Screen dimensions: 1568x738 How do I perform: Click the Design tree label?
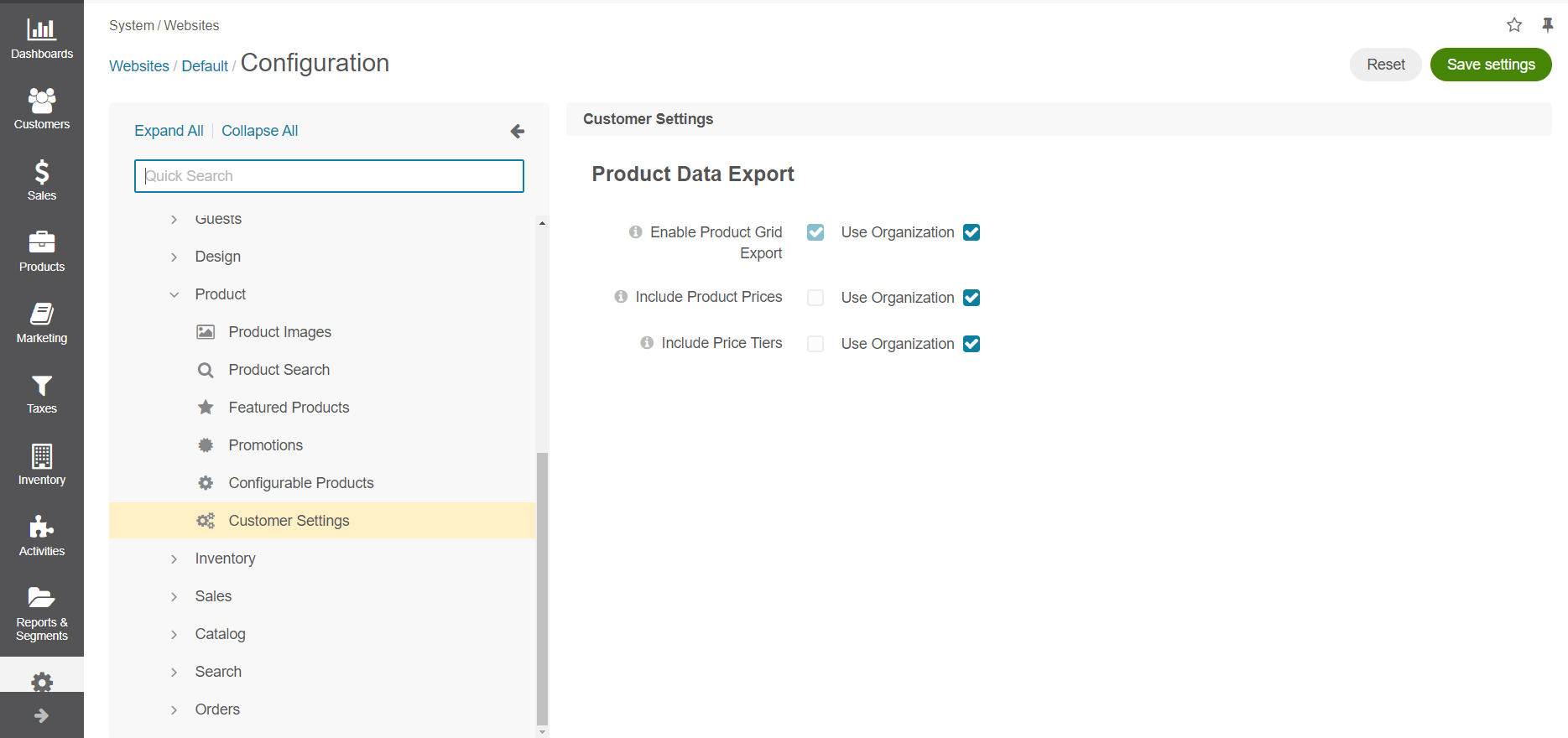218,257
